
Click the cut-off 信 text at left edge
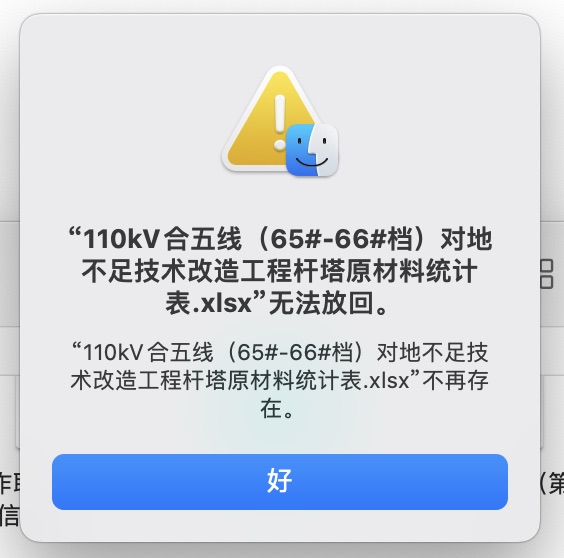pyautogui.click(x=9, y=515)
